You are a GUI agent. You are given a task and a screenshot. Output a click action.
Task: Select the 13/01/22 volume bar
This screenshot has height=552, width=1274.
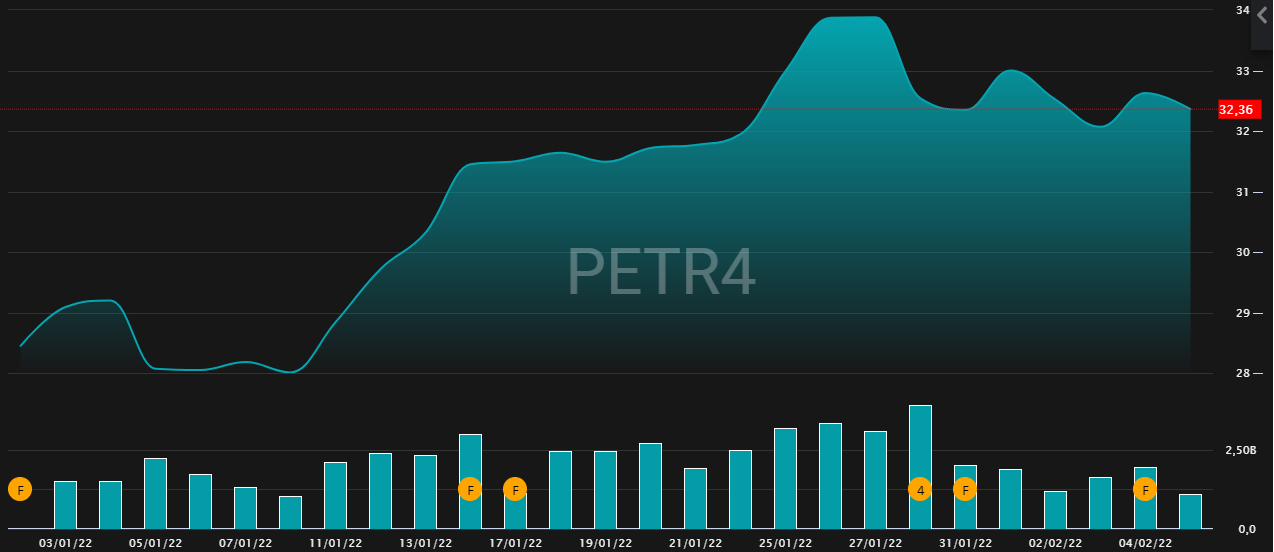tap(425, 492)
